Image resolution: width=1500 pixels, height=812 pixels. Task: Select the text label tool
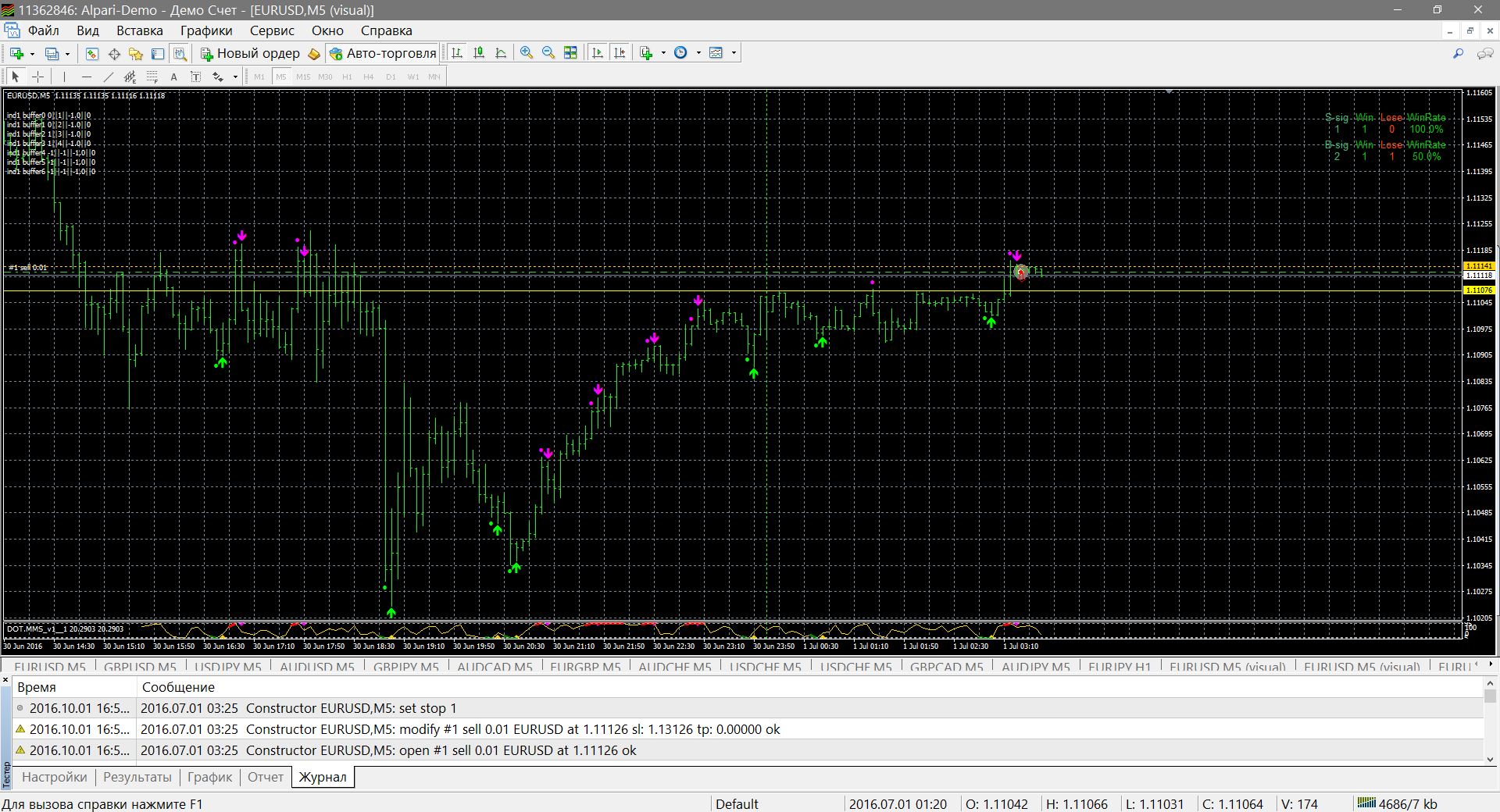[195, 77]
